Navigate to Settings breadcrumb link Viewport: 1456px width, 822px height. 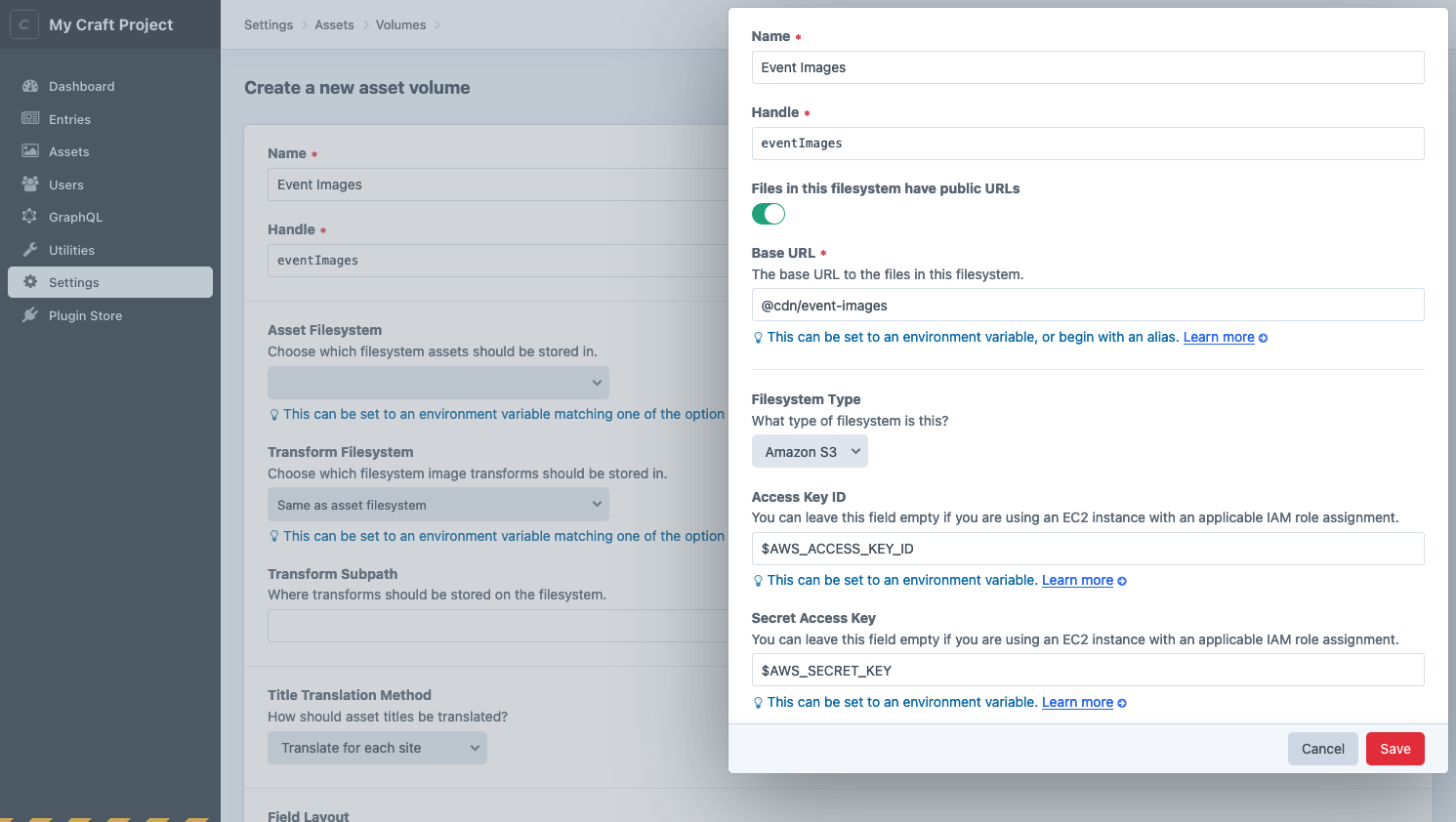(x=269, y=24)
